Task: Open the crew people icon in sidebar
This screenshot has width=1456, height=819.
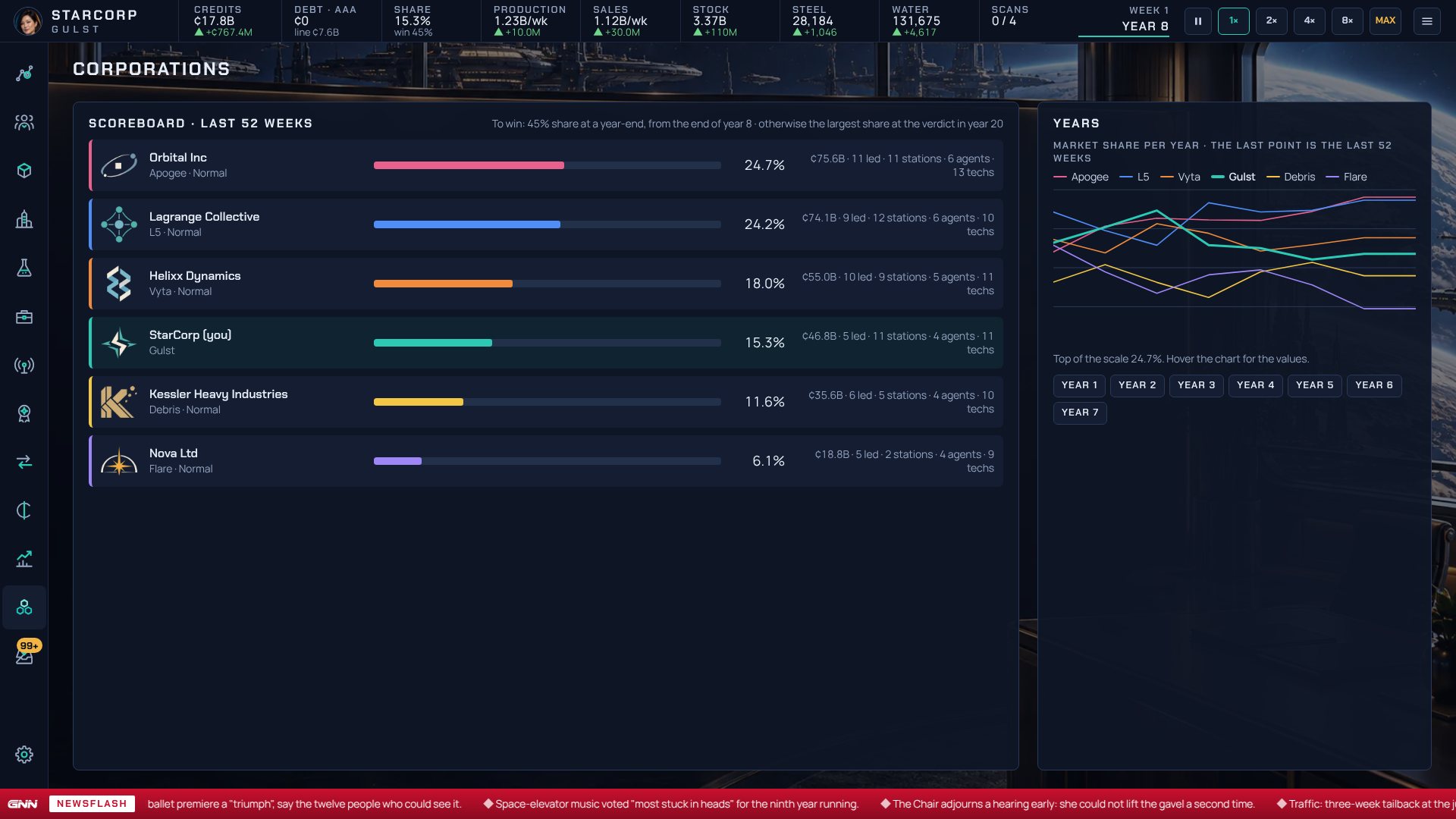Action: (24, 122)
